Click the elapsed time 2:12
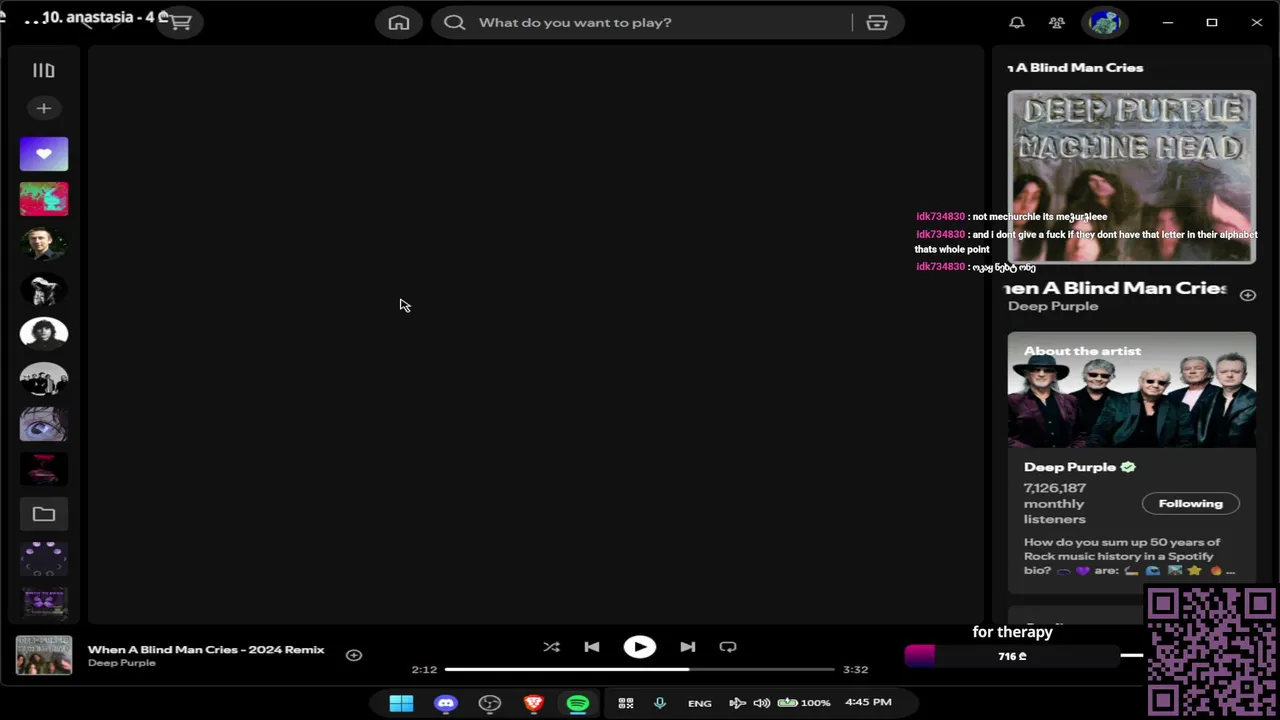 [x=424, y=670]
